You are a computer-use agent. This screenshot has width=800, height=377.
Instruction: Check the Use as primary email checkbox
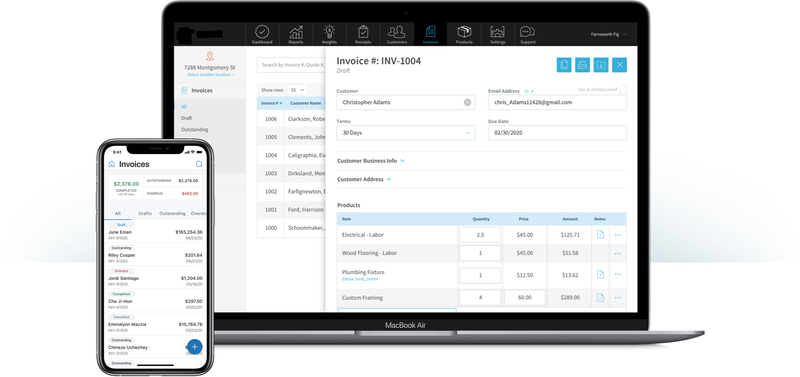point(622,89)
